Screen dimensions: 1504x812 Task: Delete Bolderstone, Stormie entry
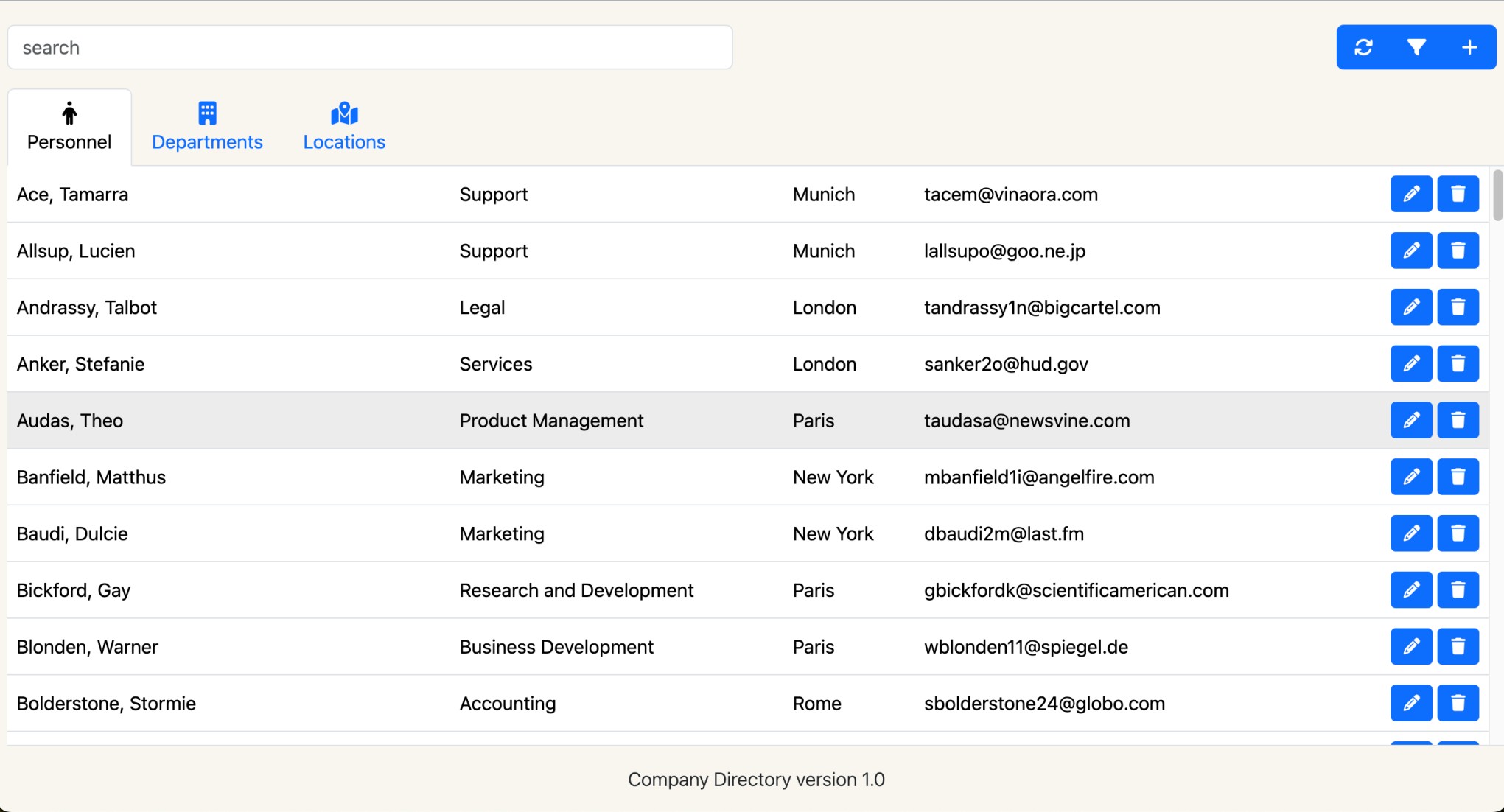(x=1458, y=703)
